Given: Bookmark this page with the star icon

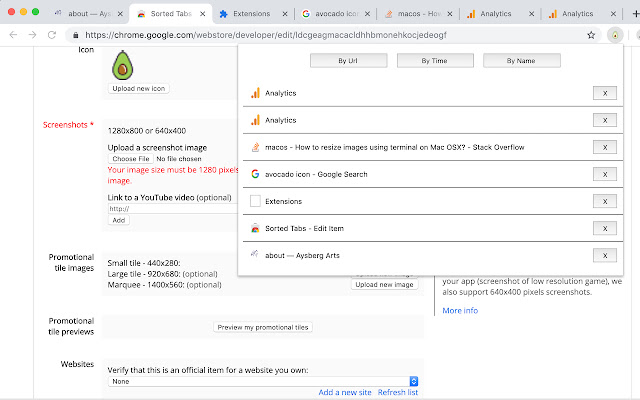Looking at the screenshot, I should (591, 35).
